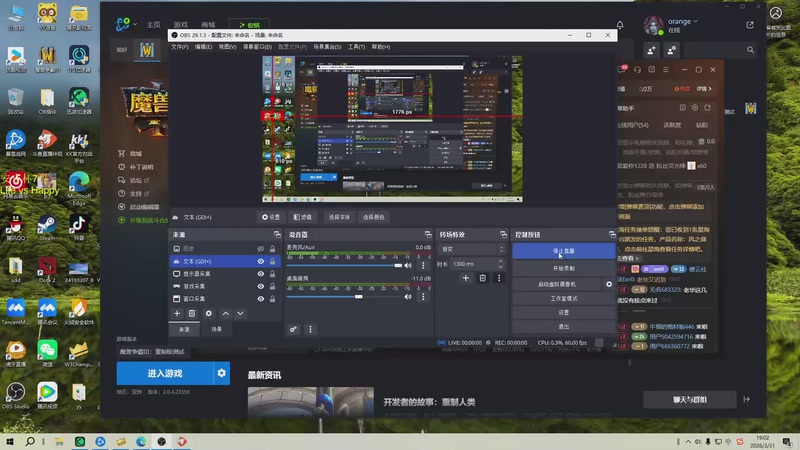The height and width of the screenshot is (450, 800).
Task: Toggle the lock on 文本 (GDI+) source
Action: pos(272,261)
